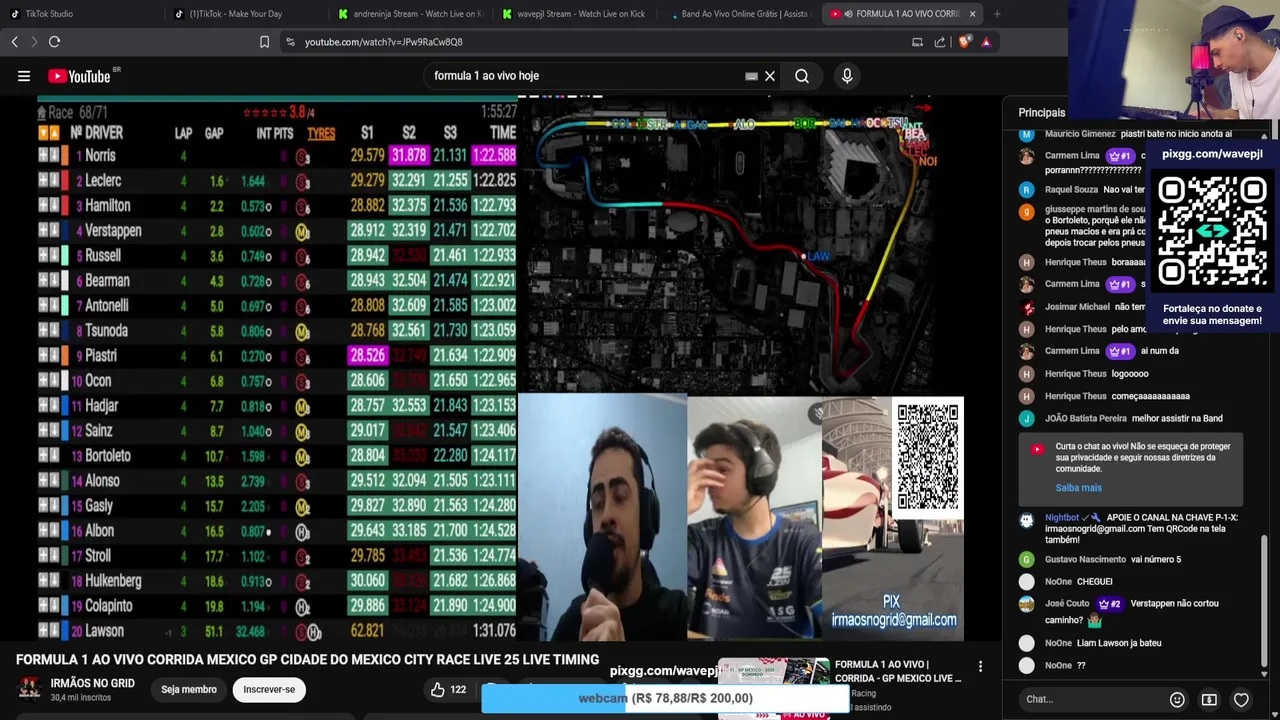Click Verstappen's row in the timing table
The height and width of the screenshot is (720, 1280).
tap(277, 231)
